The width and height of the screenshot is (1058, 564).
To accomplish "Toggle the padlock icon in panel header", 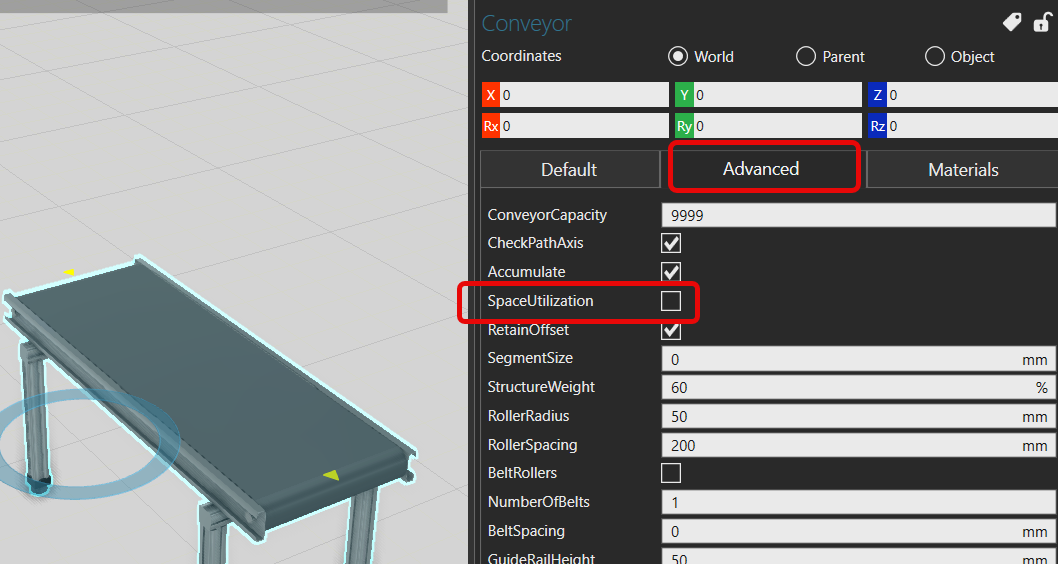I will 1041,23.
